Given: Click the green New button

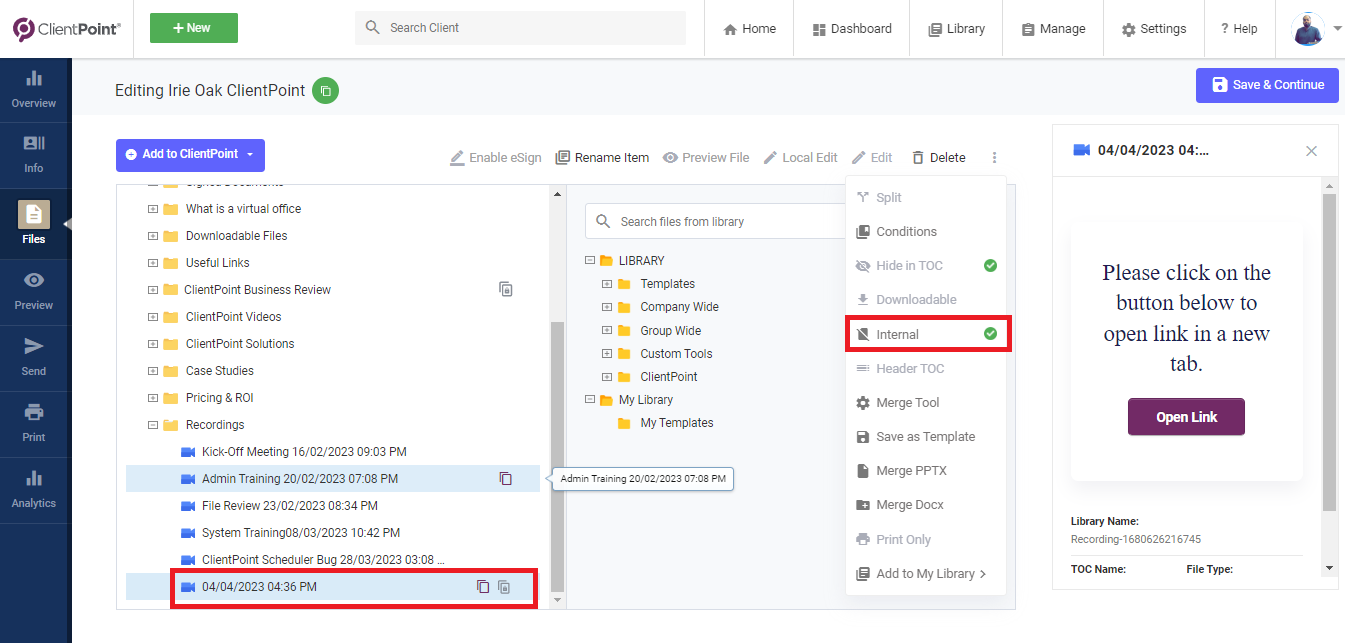Looking at the screenshot, I should pos(194,28).
